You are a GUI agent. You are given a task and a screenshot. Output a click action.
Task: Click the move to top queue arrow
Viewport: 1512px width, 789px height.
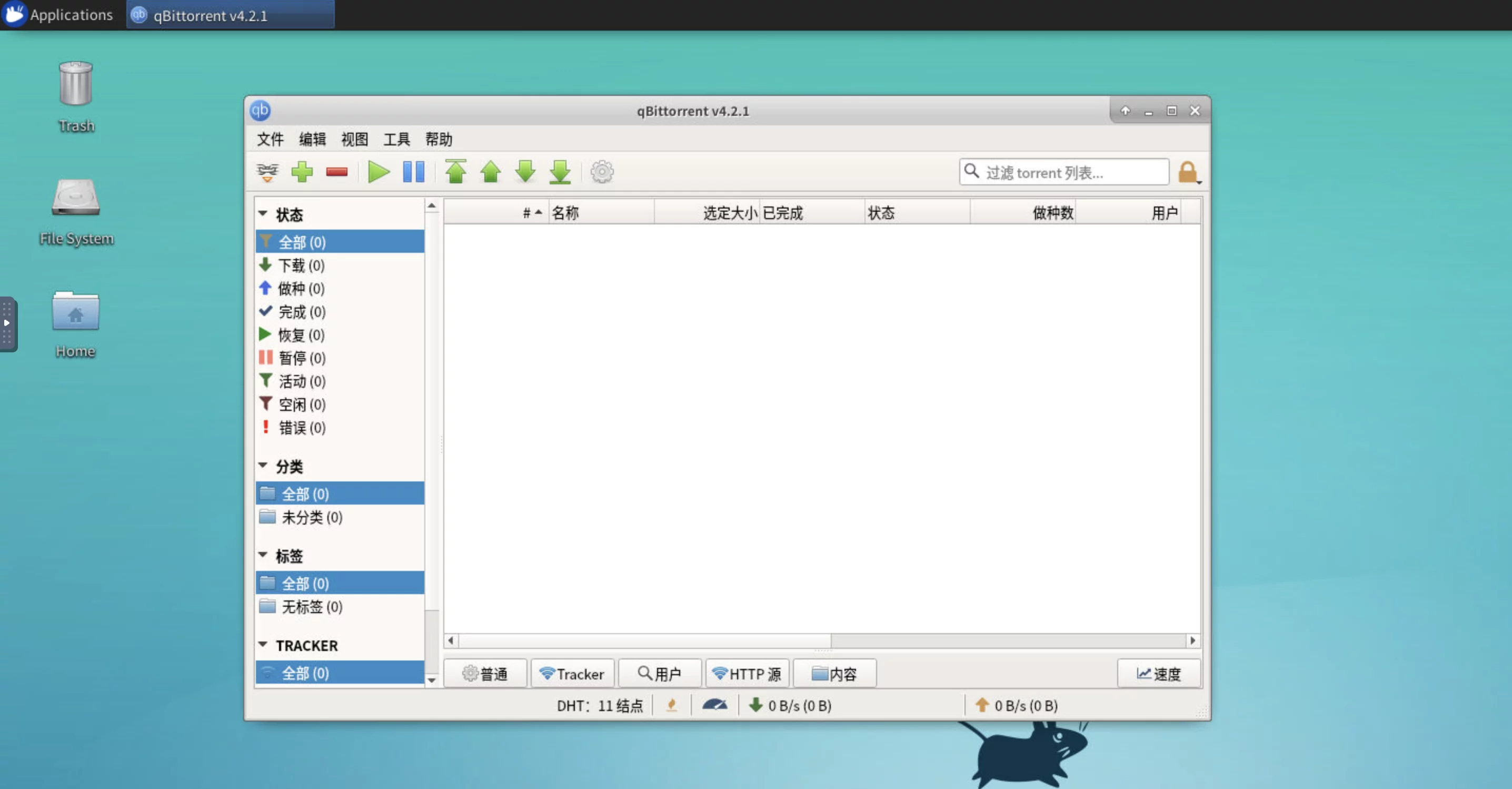[x=455, y=172]
